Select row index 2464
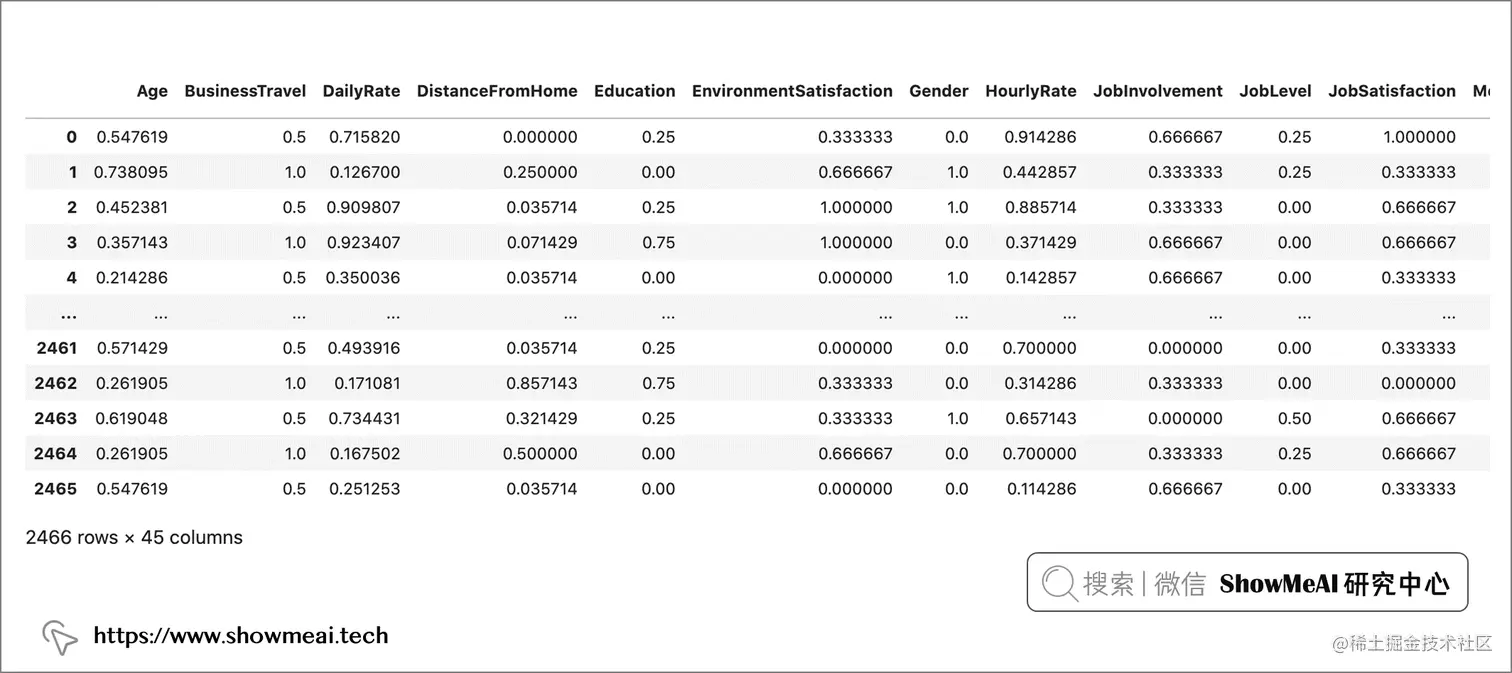The image size is (1512, 673). tap(55, 453)
